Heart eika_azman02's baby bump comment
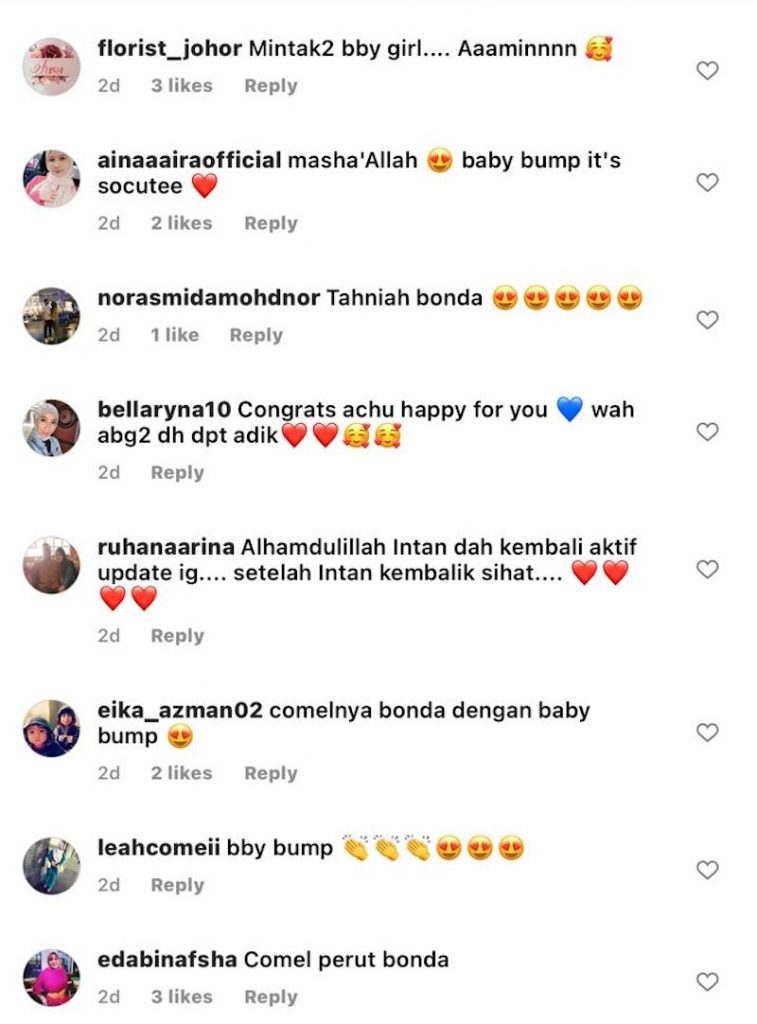 707,732
